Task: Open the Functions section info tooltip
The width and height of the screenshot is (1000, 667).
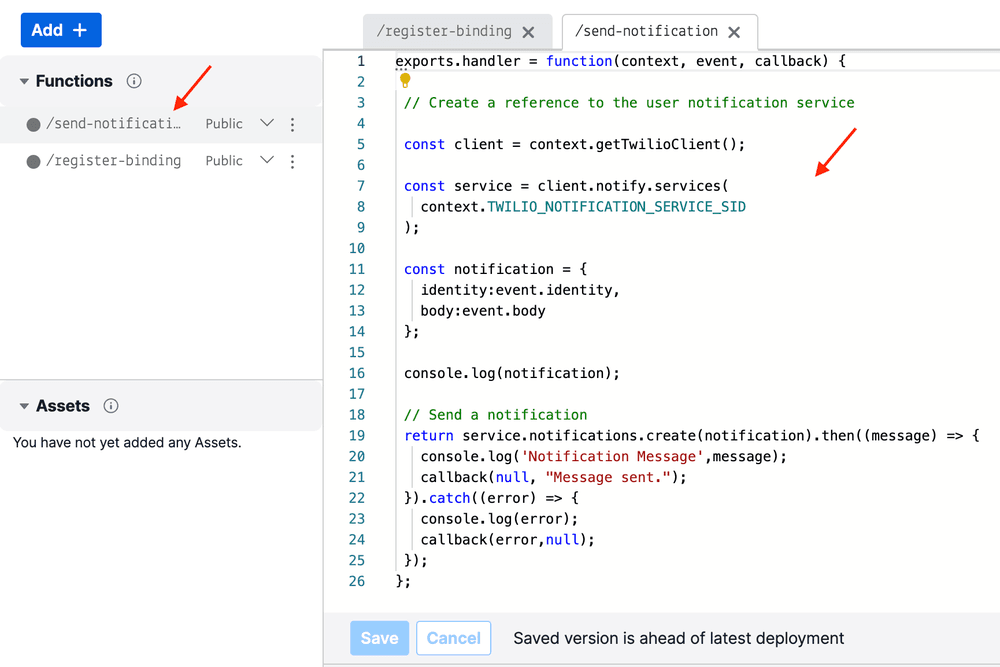Action: (134, 81)
